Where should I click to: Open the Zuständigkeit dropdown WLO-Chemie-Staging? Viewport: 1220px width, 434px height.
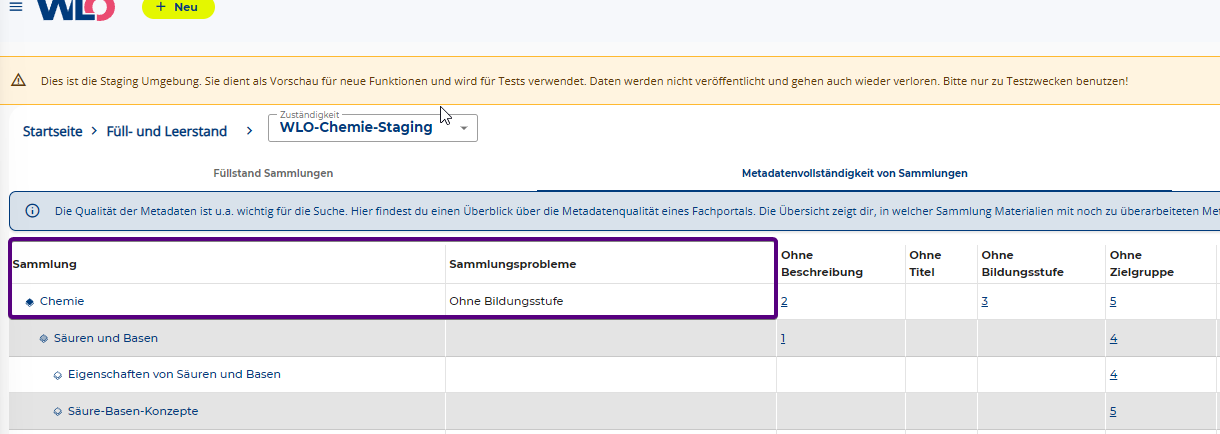[372, 128]
